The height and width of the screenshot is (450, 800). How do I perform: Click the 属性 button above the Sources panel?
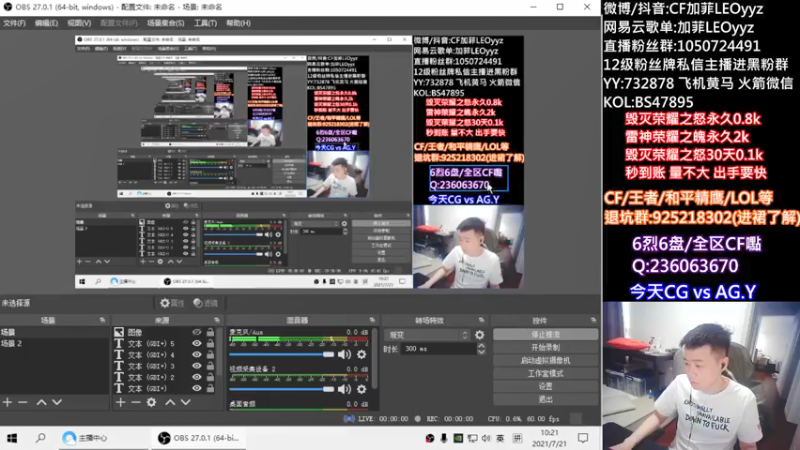(x=172, y=303)
